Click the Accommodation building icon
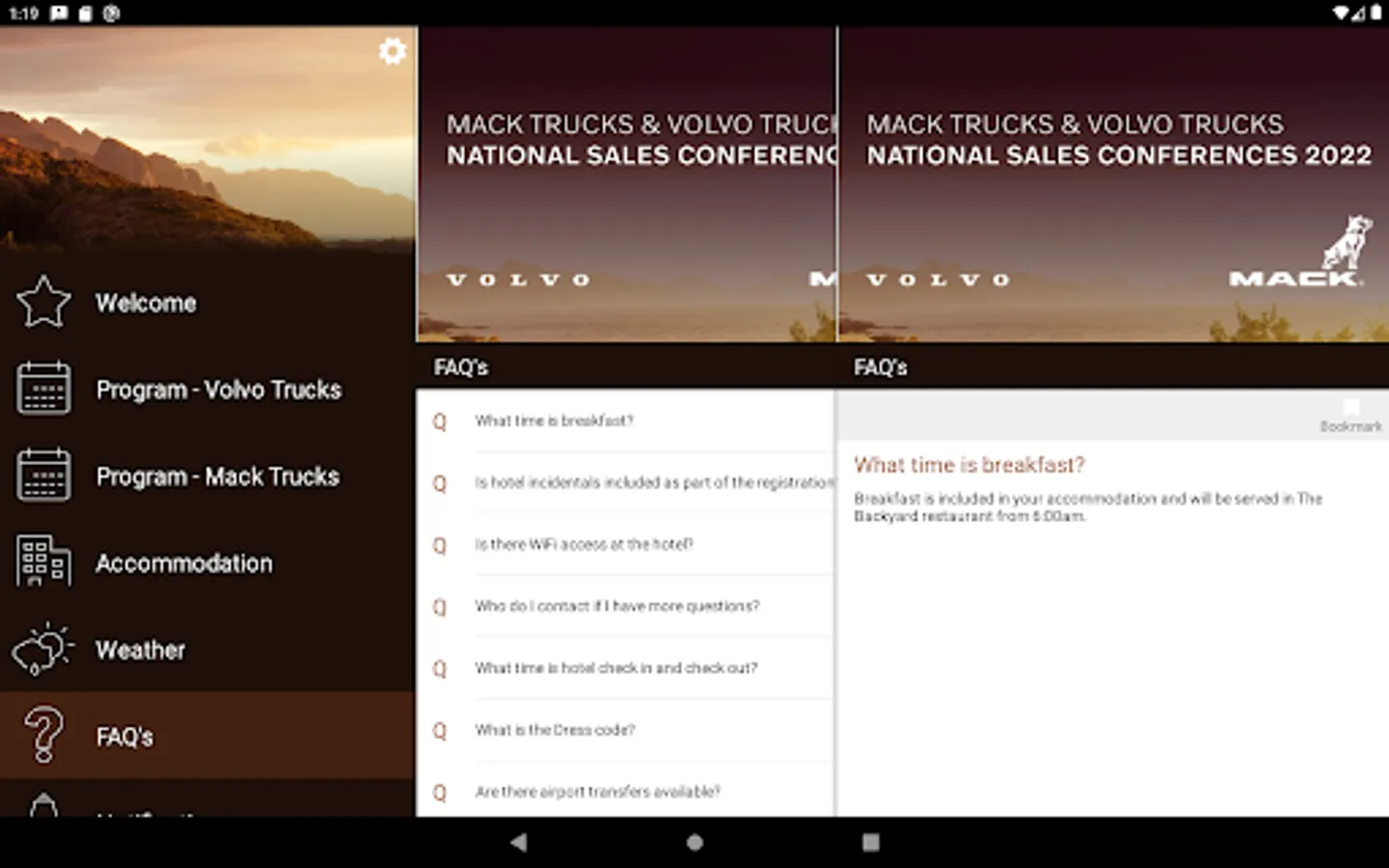This screenshot has width=1389, height=868. point(43,561)
